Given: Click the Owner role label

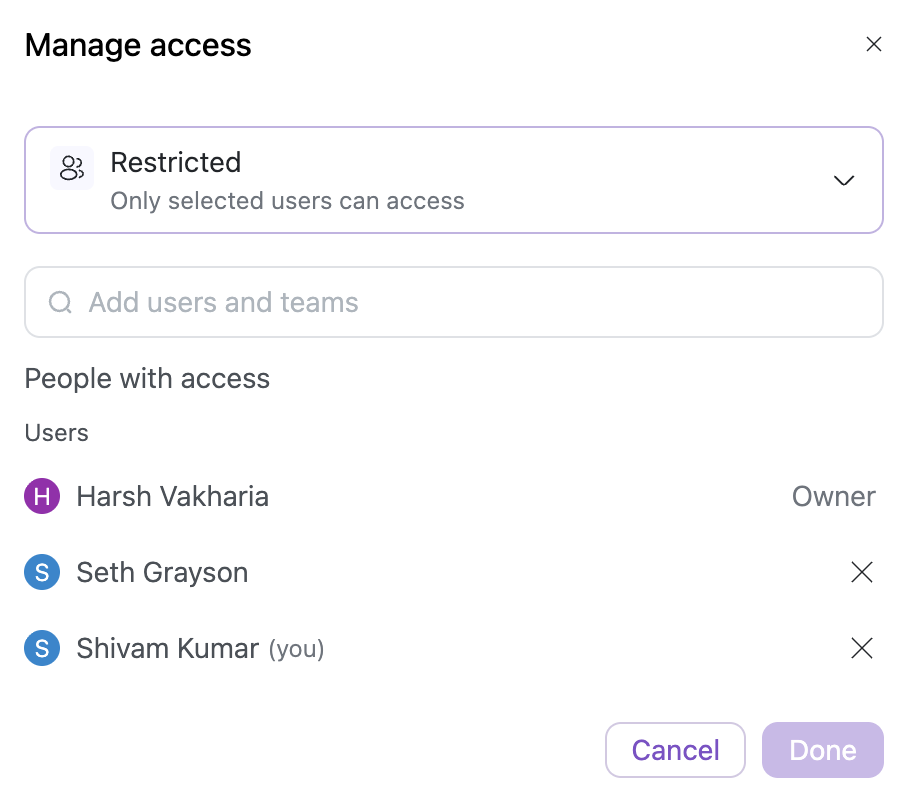Looking at the screenshot, I should tap(833, 497).
